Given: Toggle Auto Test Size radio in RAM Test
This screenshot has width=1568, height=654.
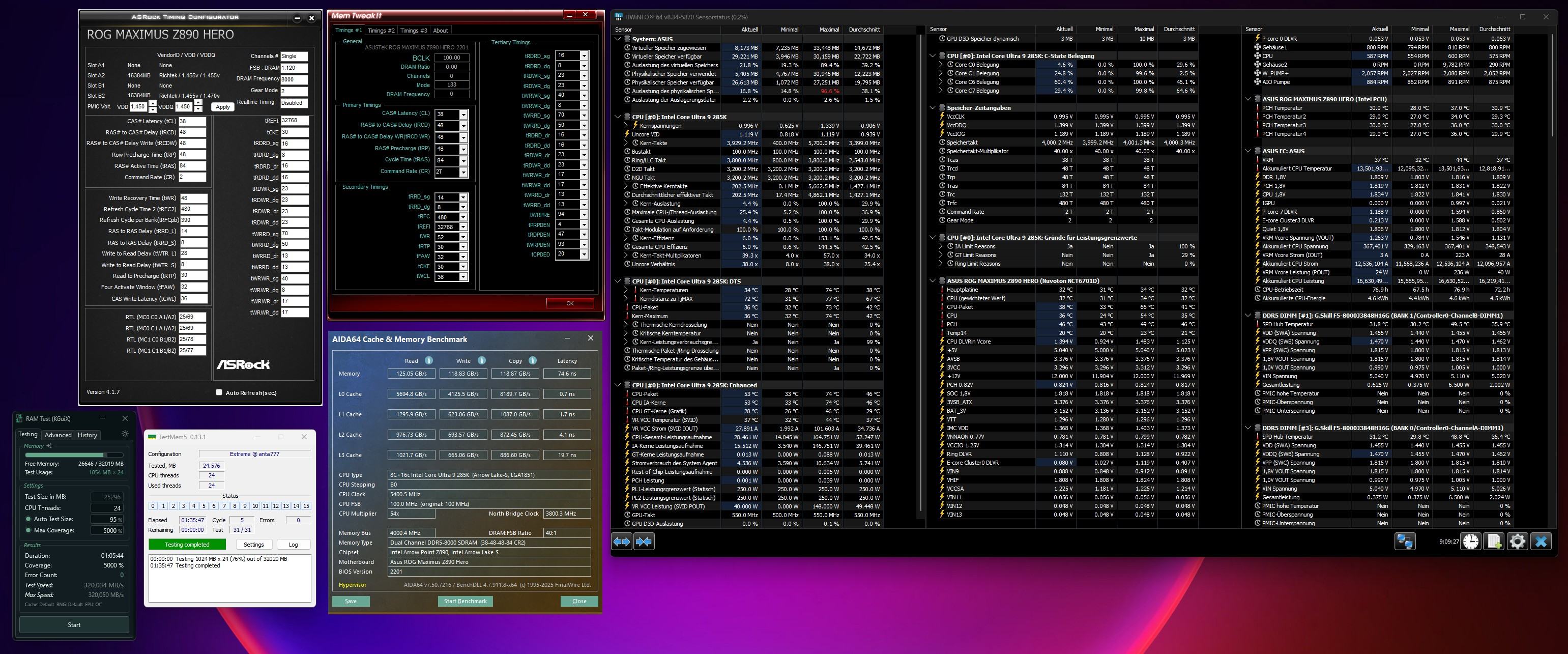Looking at the screenshot, I should [x=28, y=519].
